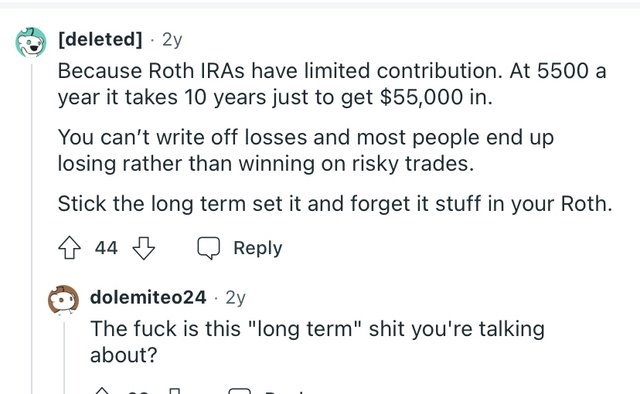Open dolemiteo24's user profile link

pos(148,297)
